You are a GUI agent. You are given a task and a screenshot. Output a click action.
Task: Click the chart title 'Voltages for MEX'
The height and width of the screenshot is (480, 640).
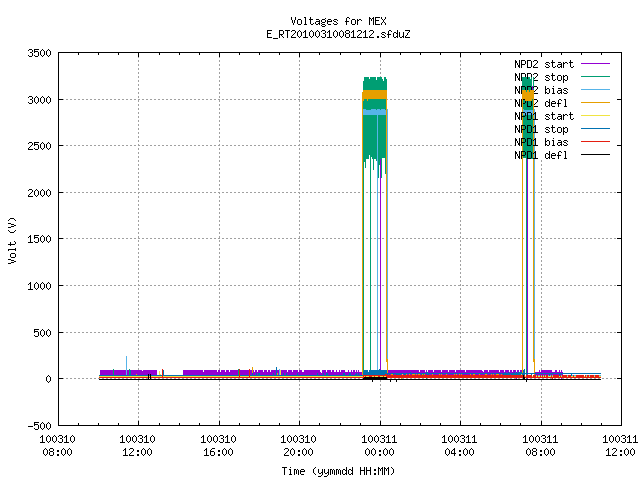tap(338, 21)
